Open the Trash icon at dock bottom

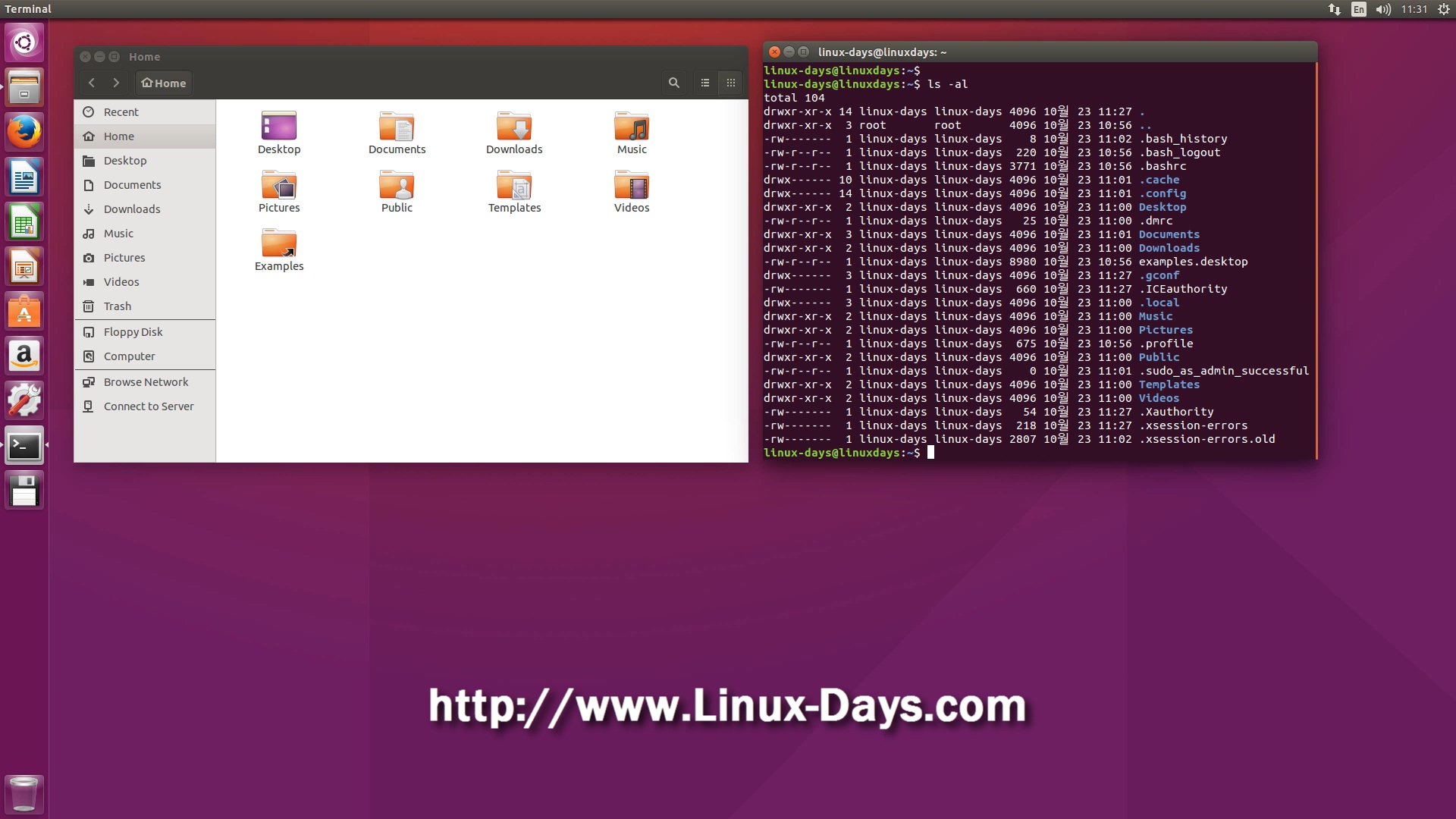coord(24,793)
